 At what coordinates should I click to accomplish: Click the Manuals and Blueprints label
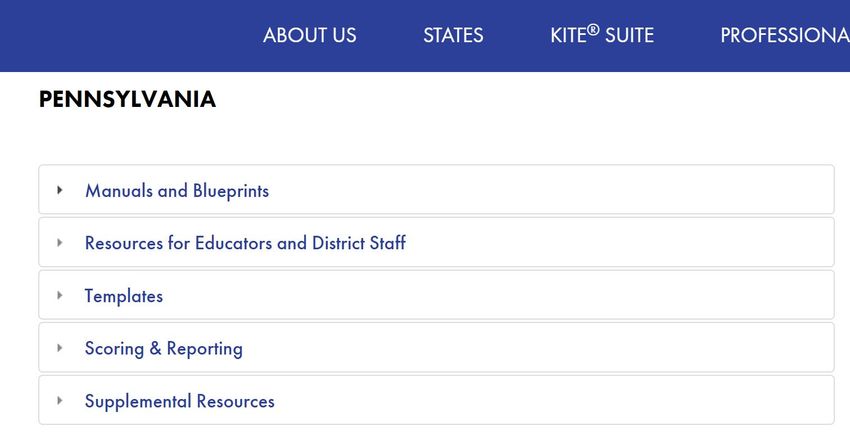pos(177,190)
